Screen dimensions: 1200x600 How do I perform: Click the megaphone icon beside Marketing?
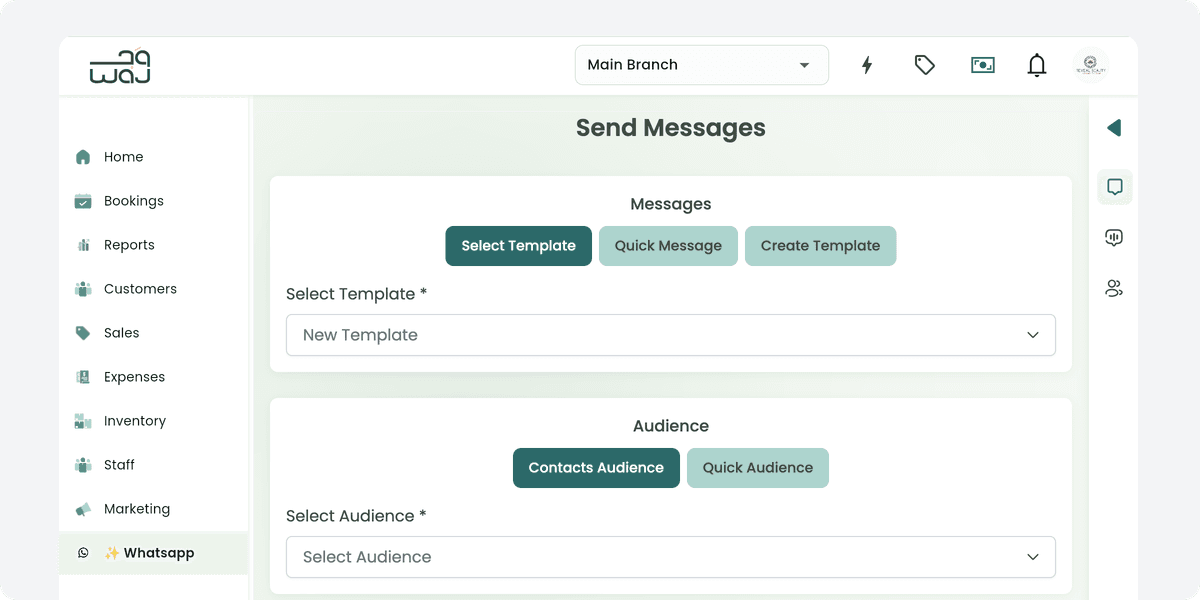tap(83, 508)
